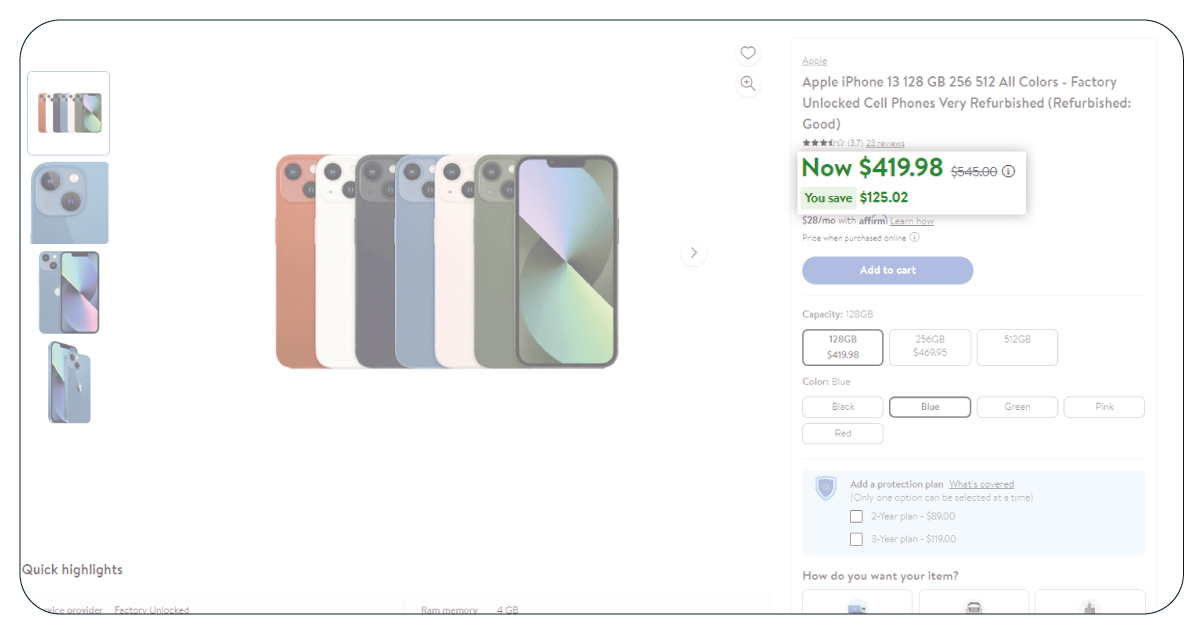Click info icon beside $545.00 price
The image size is (1203, 634).
click(x=1008, y=171)
